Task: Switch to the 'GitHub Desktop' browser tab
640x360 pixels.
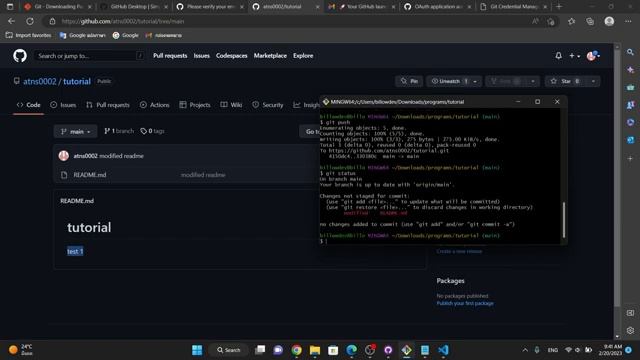Action: (134, 7)
